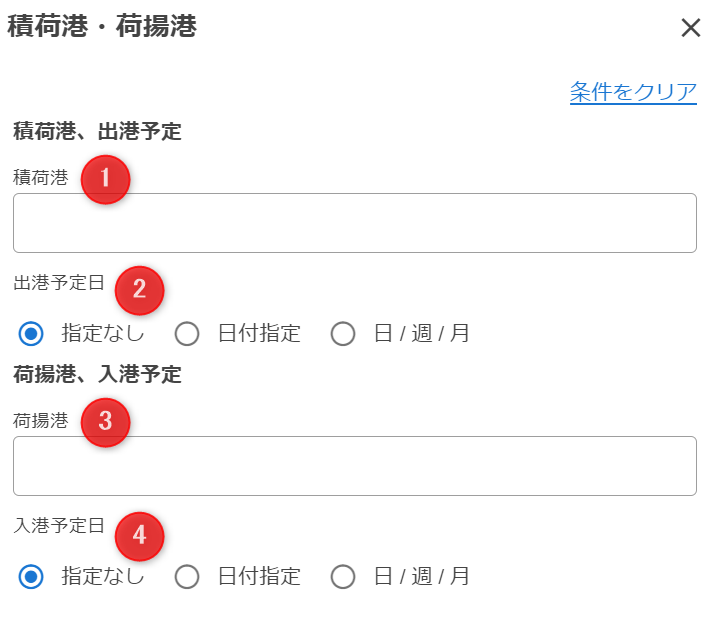
Task: Focus the 荷揚港 text input field
Action: pyautogui.click(x=354, y=466)
